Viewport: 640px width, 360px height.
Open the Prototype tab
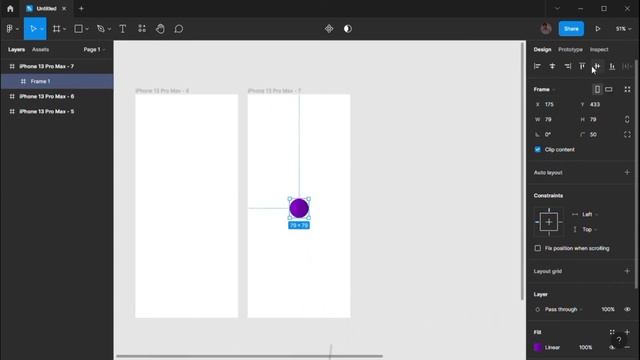pyautogui.click(x=570, y=49)
